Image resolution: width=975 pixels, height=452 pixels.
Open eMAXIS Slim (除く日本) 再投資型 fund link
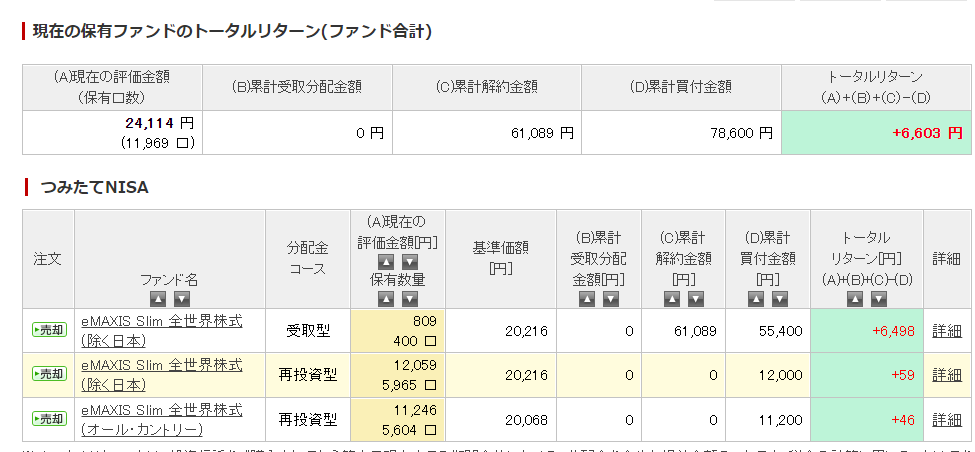162,375
